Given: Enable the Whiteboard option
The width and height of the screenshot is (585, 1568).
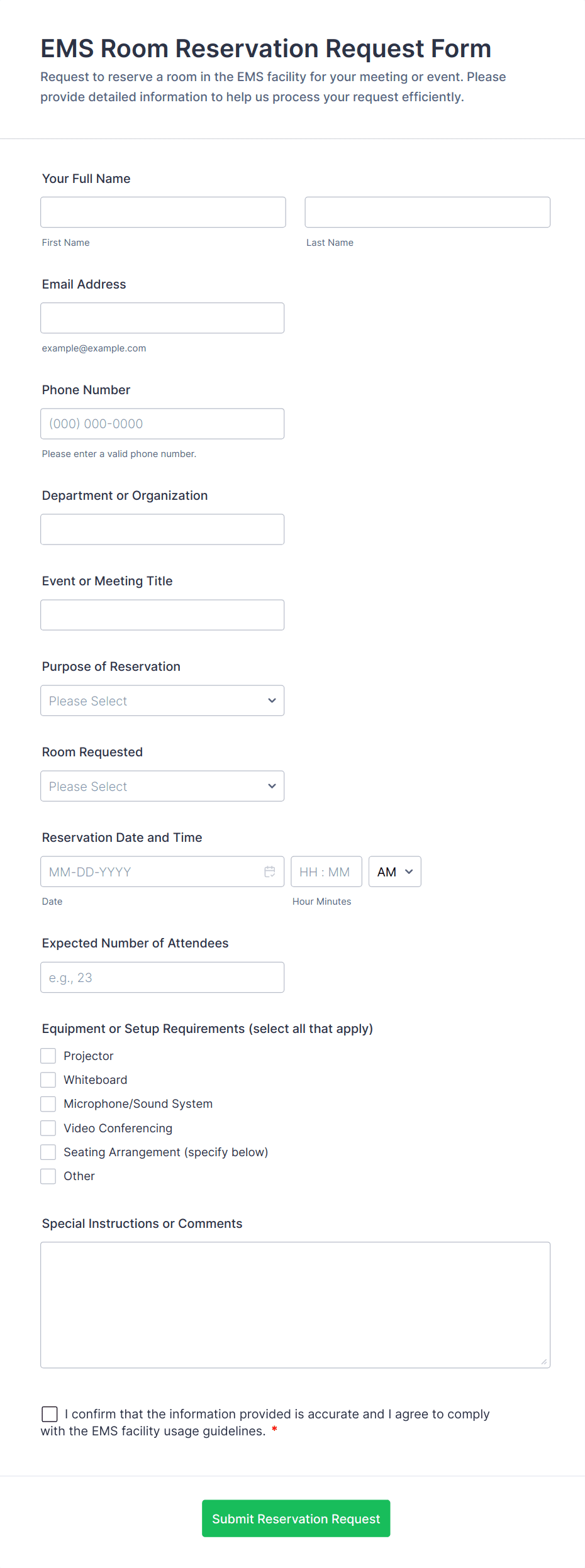Looking at the screenshot, I should pos(48,1079).
